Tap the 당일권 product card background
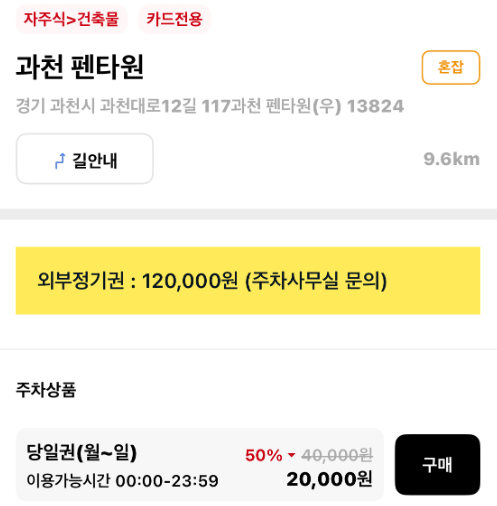 pos(200,464)
